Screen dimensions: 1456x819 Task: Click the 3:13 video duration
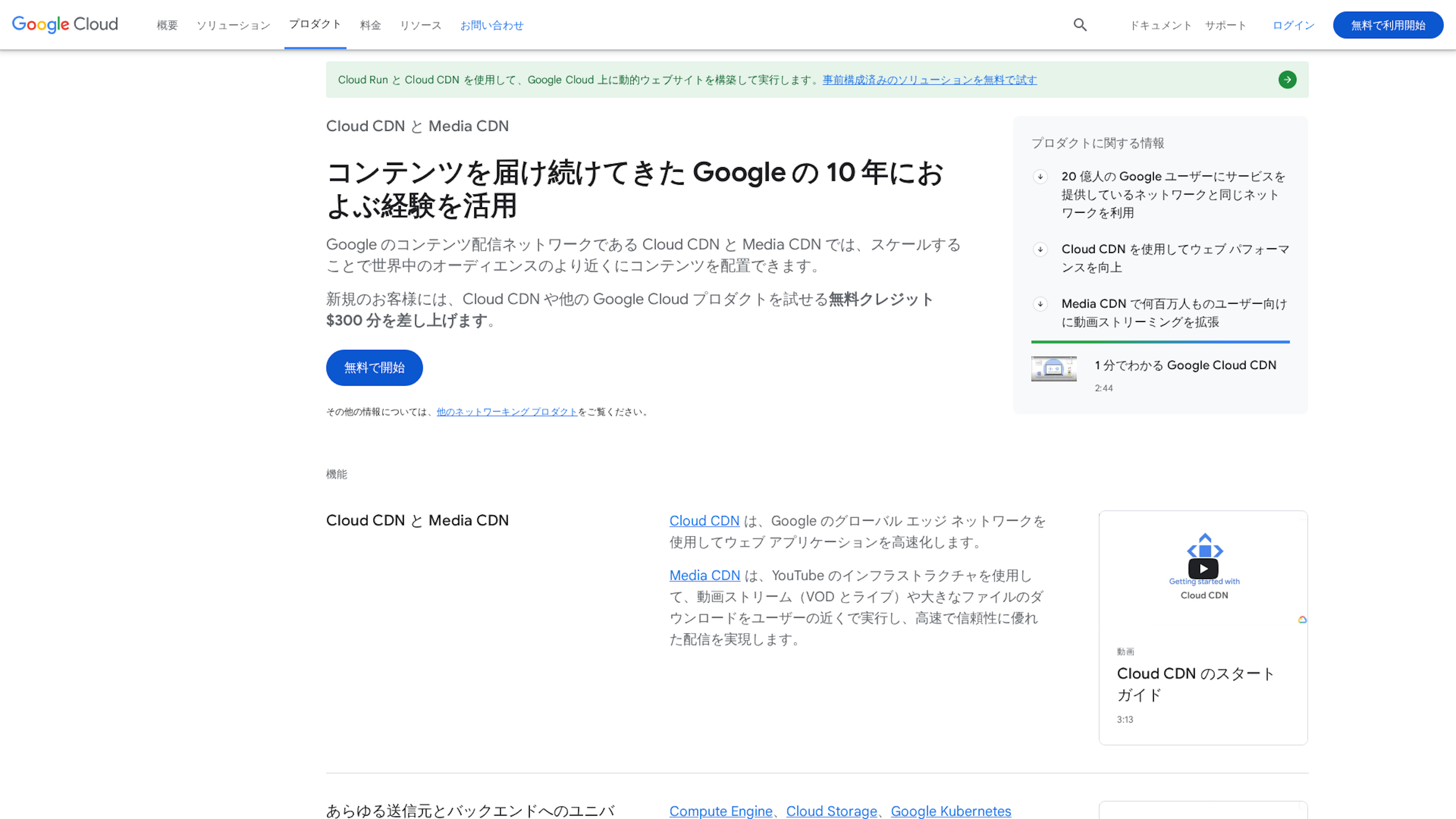(x=1125, y=720)
